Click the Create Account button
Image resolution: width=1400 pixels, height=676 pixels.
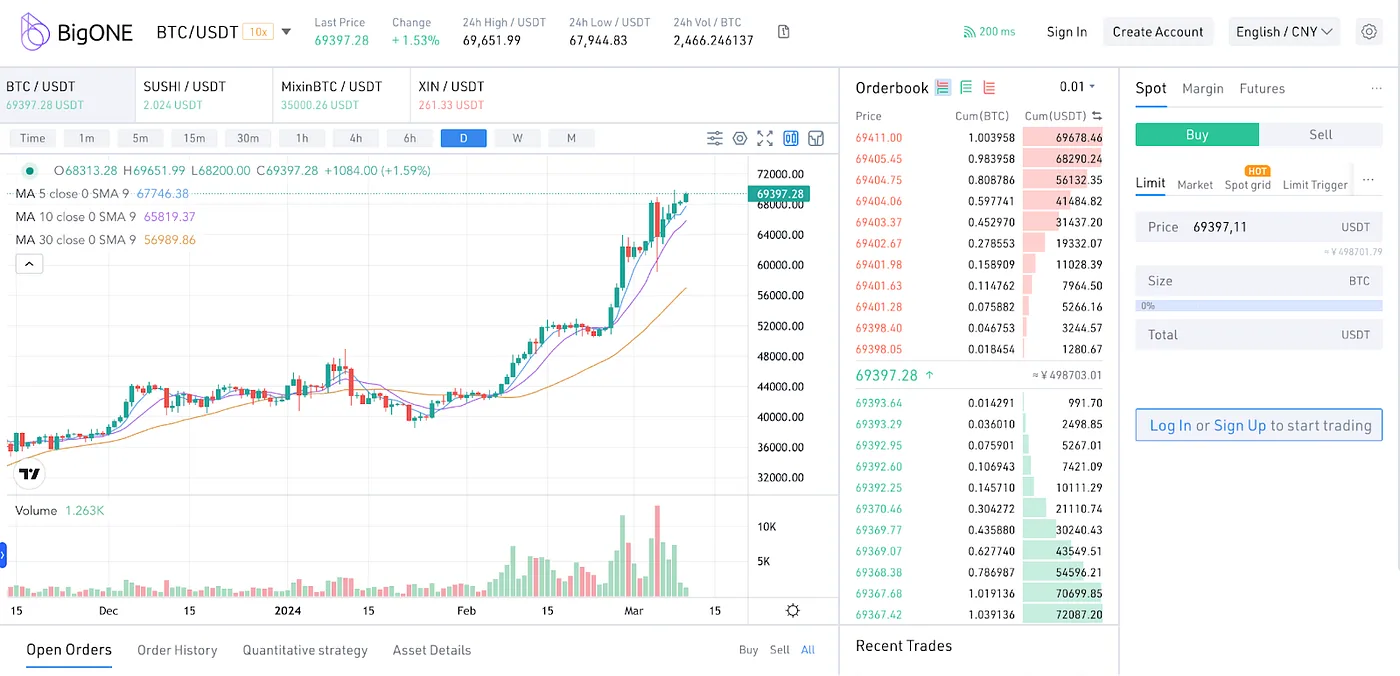[x=1158, y=32]
